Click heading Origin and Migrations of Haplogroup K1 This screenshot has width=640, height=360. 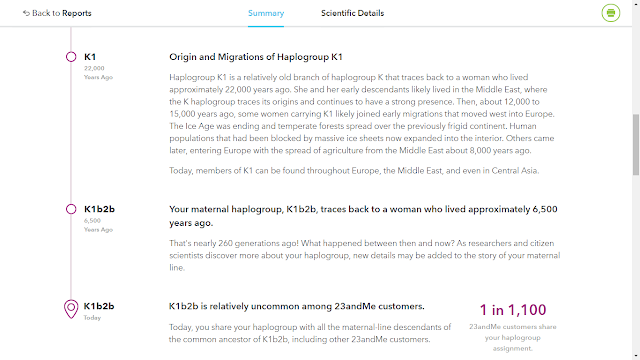pos(256,57)
